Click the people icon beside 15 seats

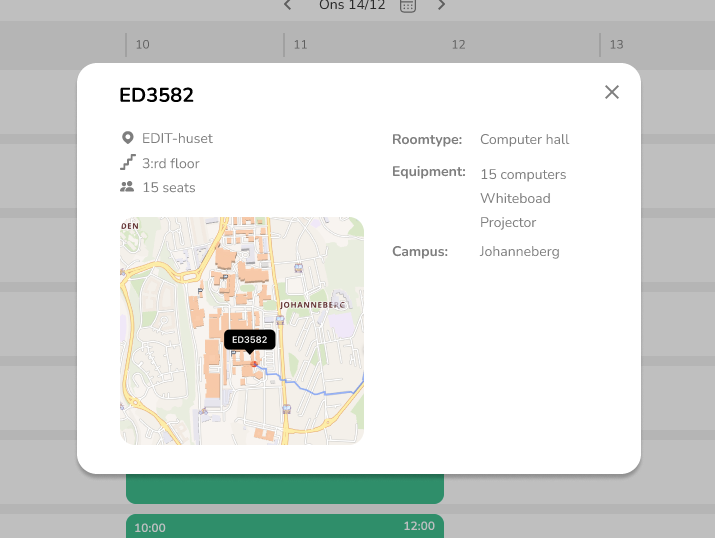click(127, 187)
